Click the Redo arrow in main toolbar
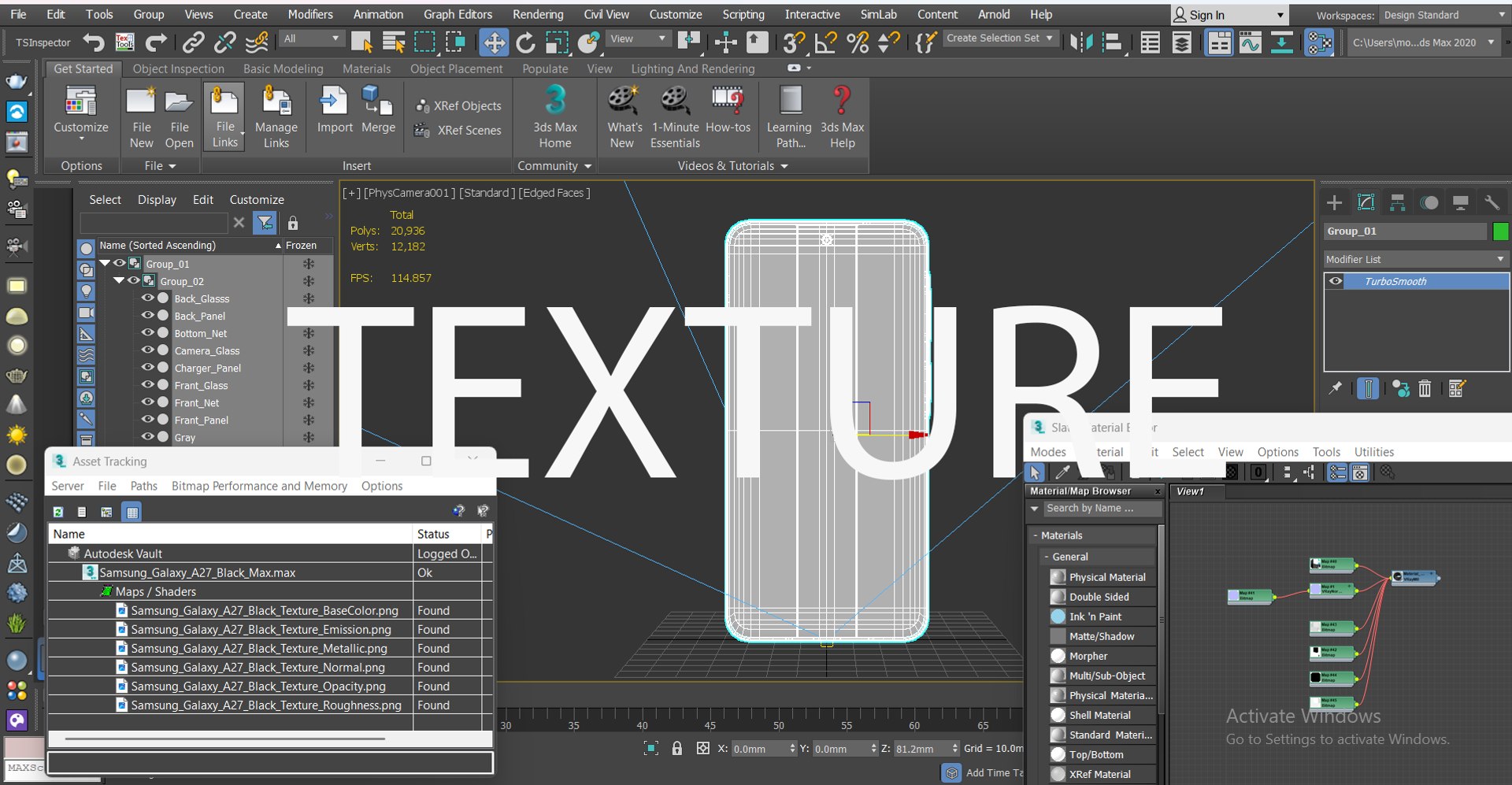The image size is (1512, 785). (x=156, y=42)
